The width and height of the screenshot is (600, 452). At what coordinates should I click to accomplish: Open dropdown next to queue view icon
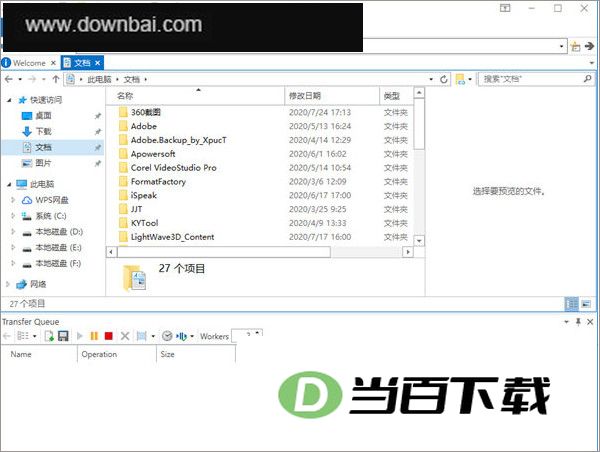pos(35,336)
